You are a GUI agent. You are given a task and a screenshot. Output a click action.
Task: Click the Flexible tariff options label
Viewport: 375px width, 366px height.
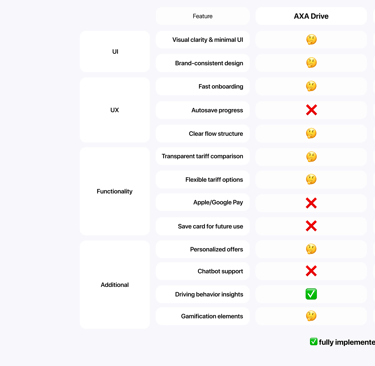tap(214, 180)
